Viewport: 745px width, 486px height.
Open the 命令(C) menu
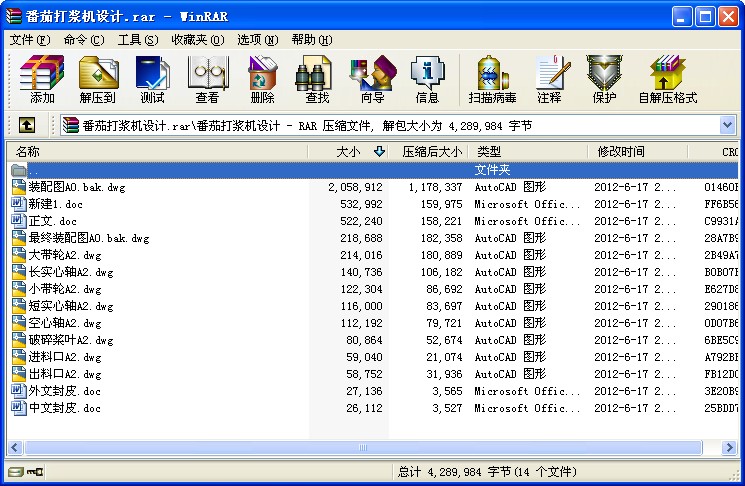click(x=84, y=40)
